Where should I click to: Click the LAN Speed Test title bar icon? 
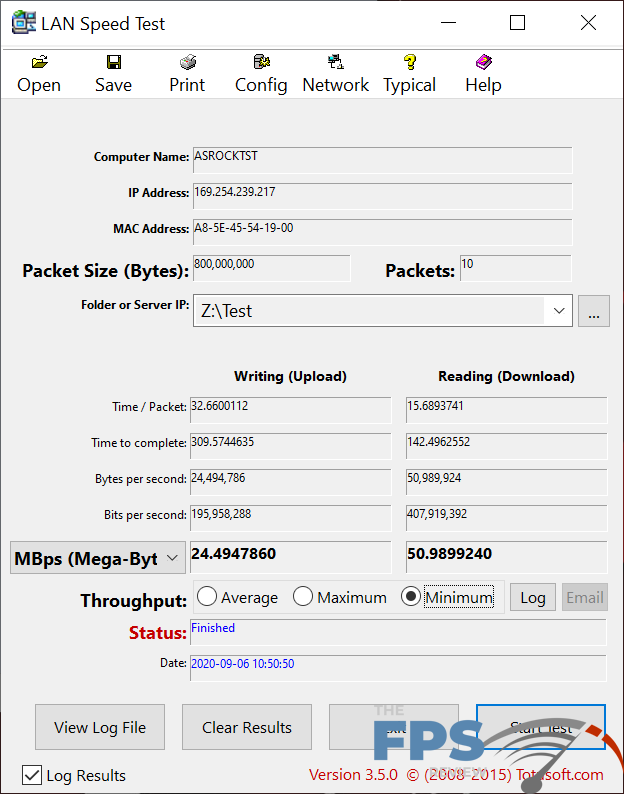(24, 23)
